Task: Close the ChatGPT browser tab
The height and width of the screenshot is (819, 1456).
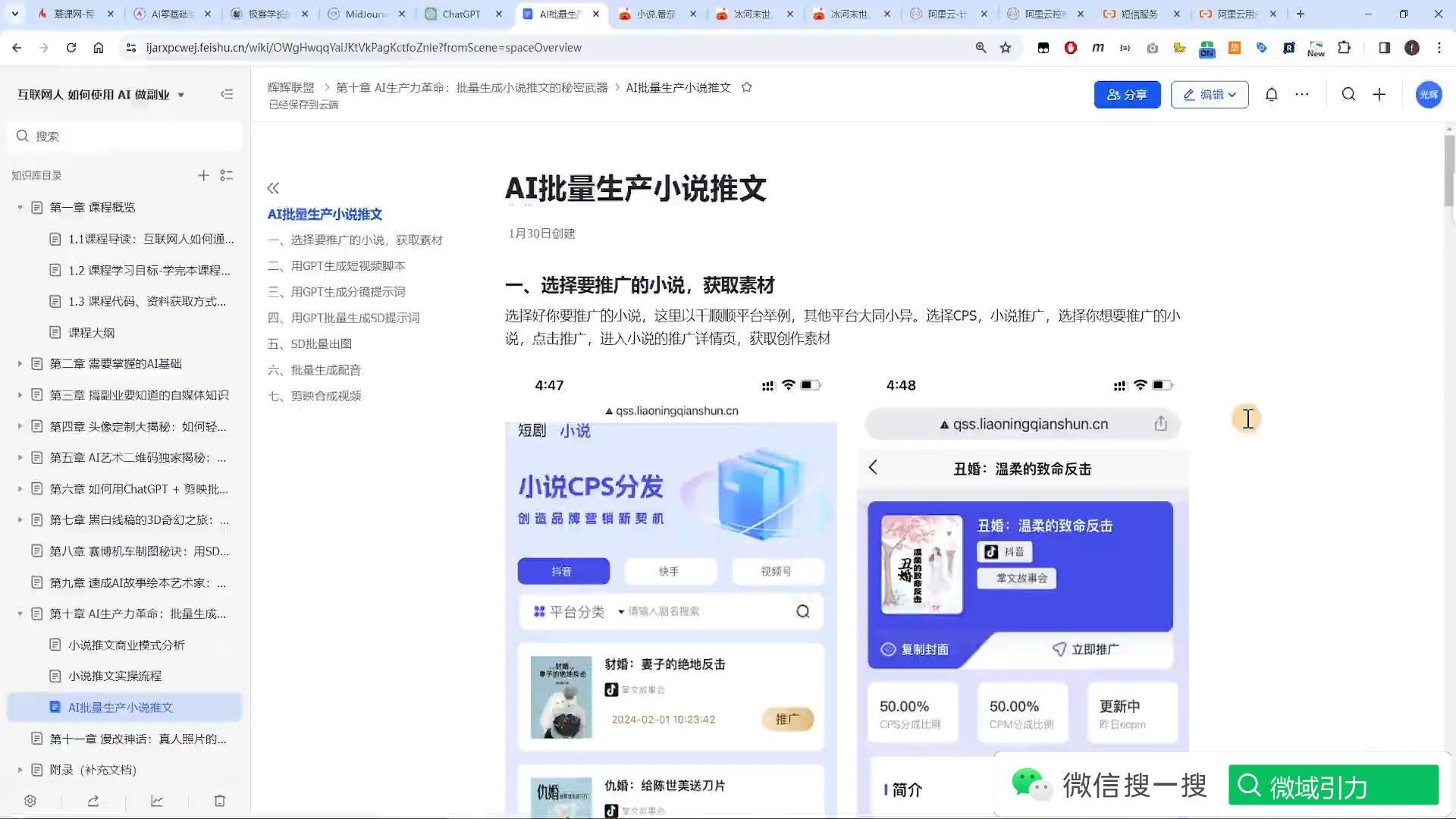Action: coord(499,14)
